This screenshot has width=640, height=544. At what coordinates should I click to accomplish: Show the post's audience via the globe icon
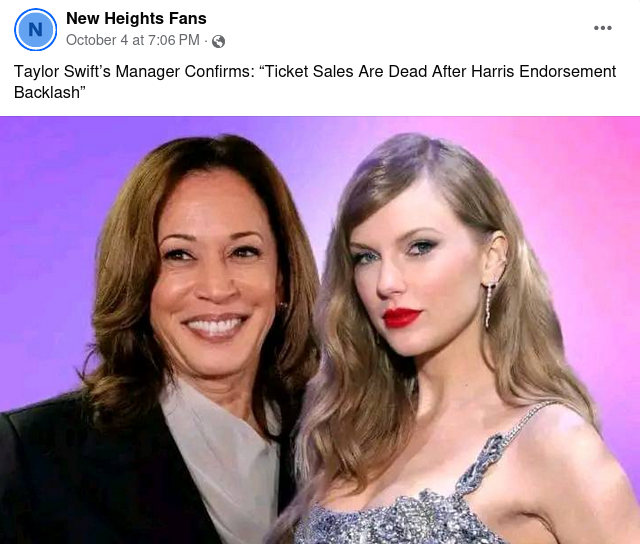click(219, 41)
